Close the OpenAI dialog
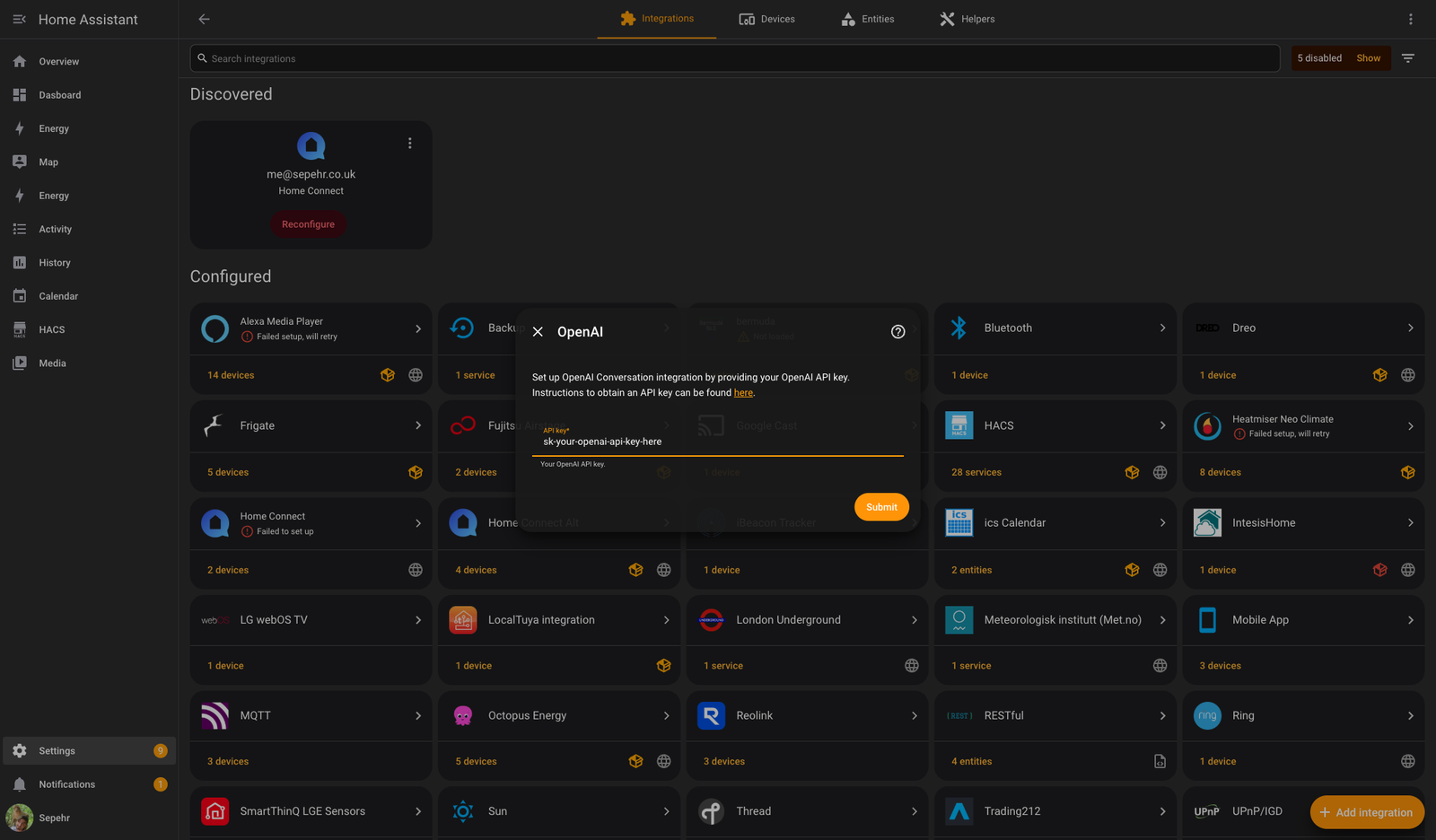 pos(538,332)
